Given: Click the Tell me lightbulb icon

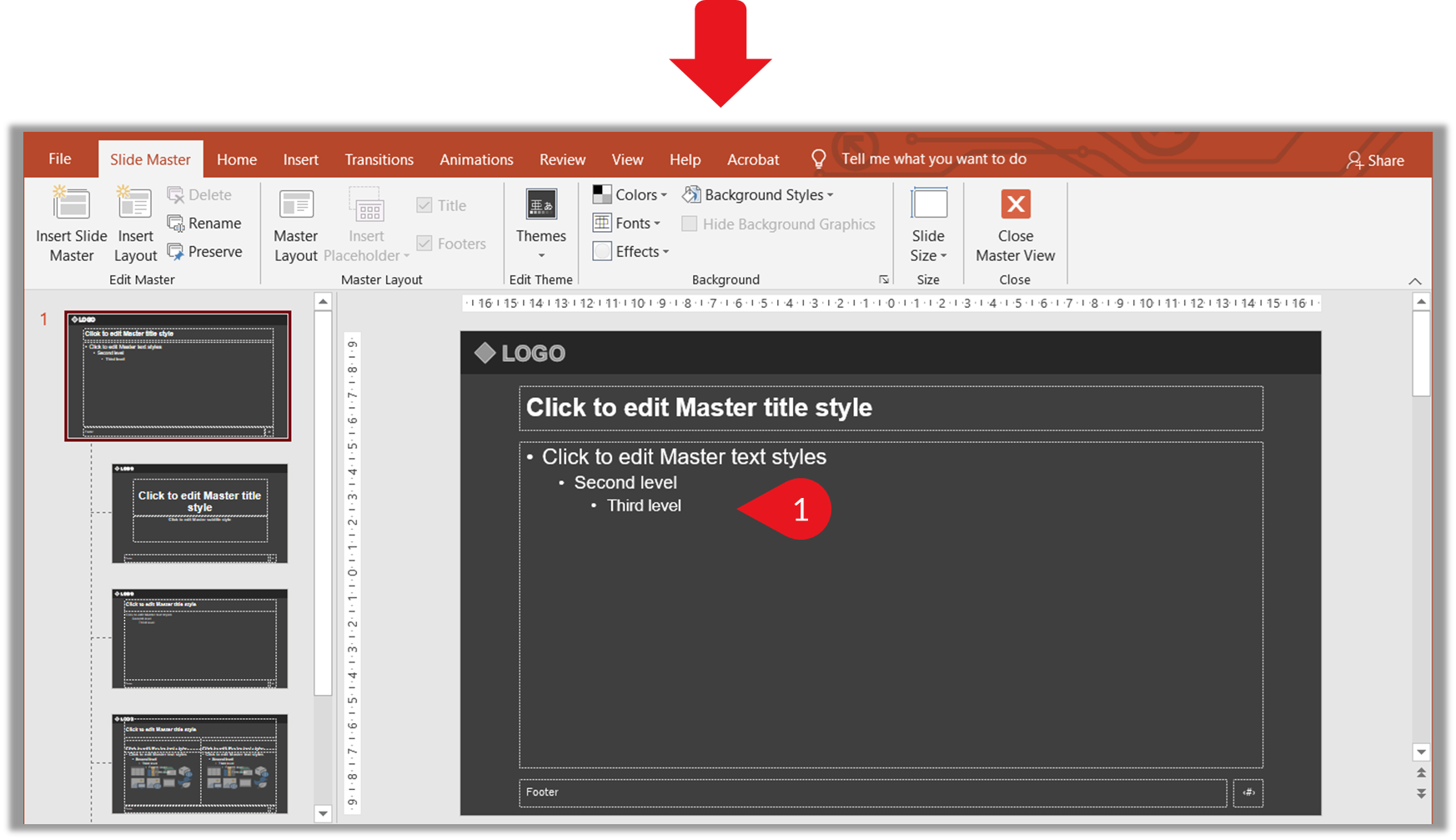Looking at the screenshot, I should point(818,159).
